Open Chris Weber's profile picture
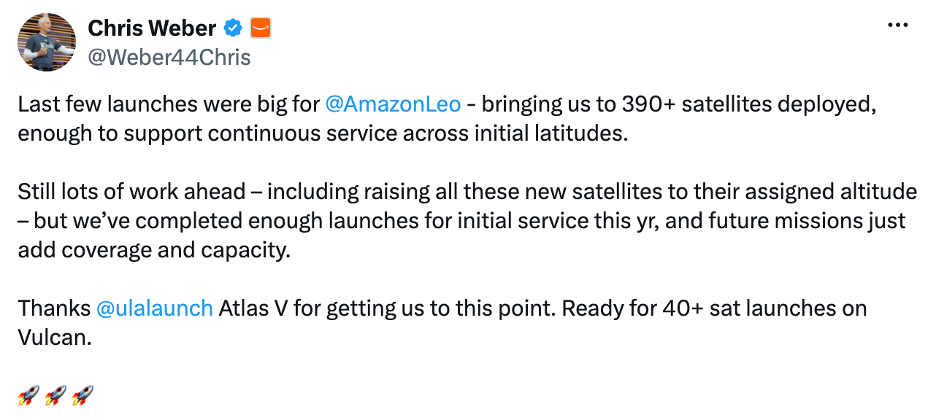The width and height of the screenshot is (936, 420). [46, 42]
